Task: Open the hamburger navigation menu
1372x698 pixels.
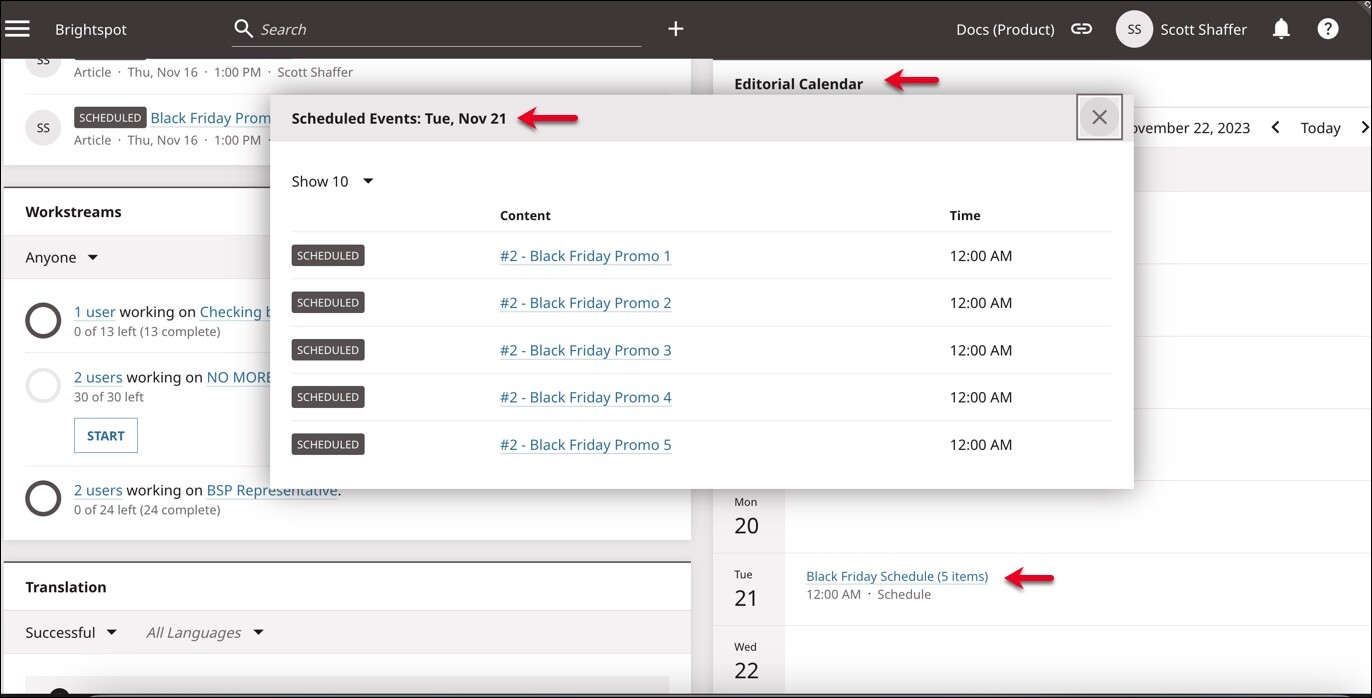Action: 18,28
